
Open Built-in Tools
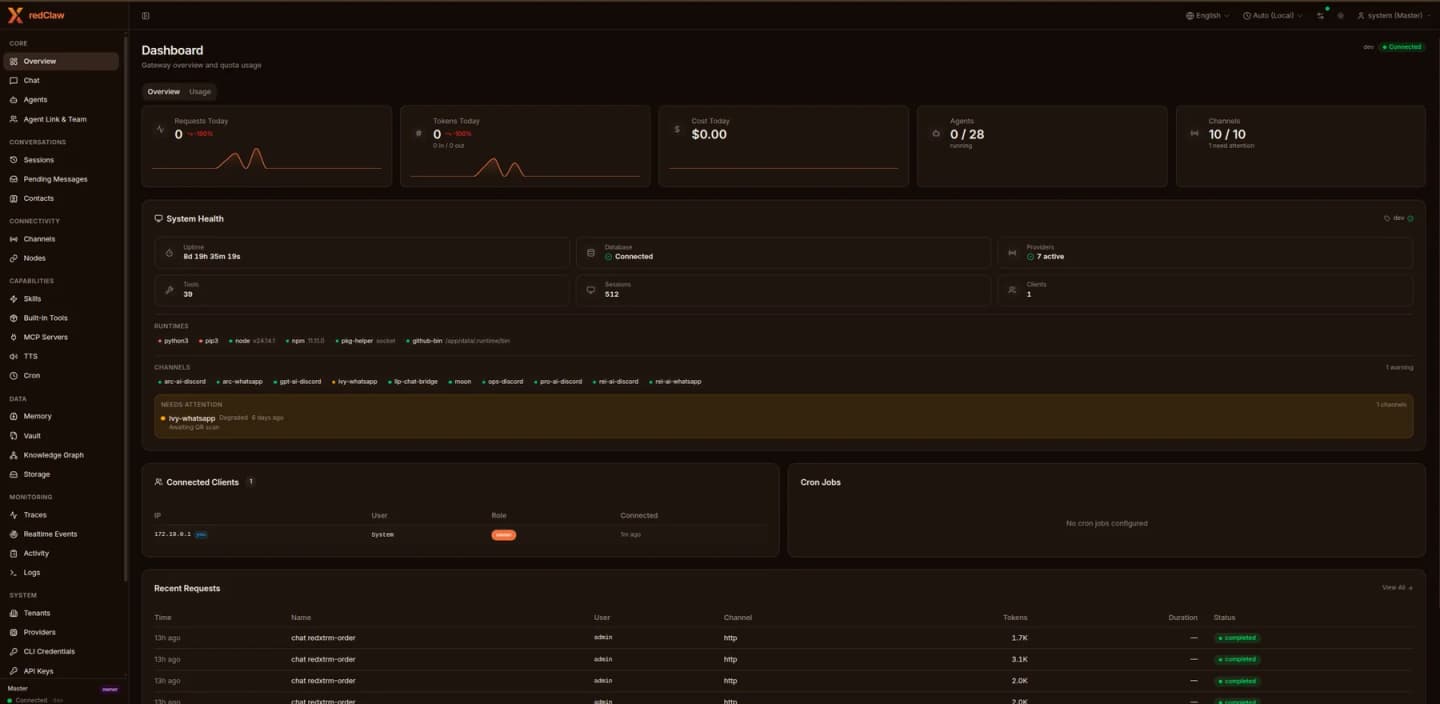tap(61, 318)
